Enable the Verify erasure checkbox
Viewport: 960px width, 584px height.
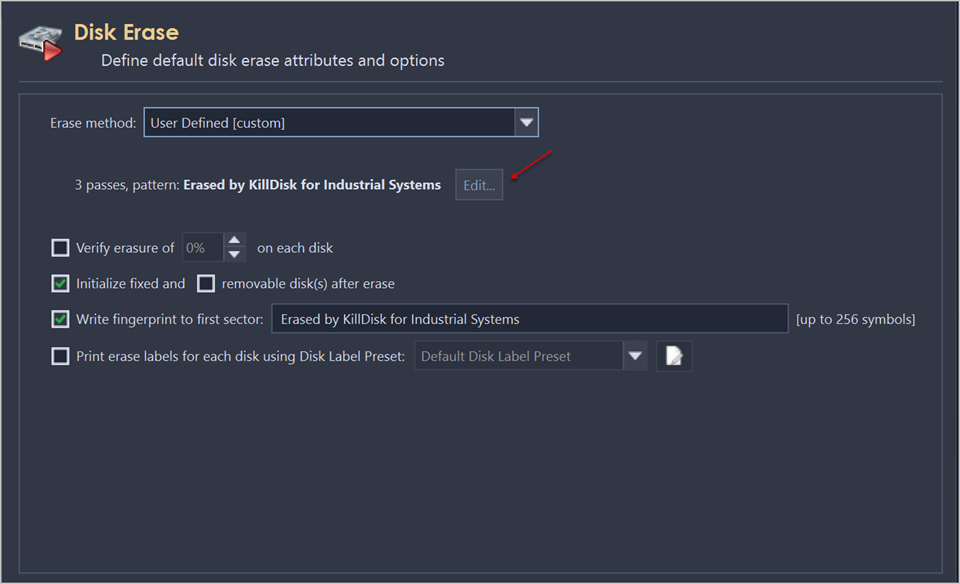[61, 248]
